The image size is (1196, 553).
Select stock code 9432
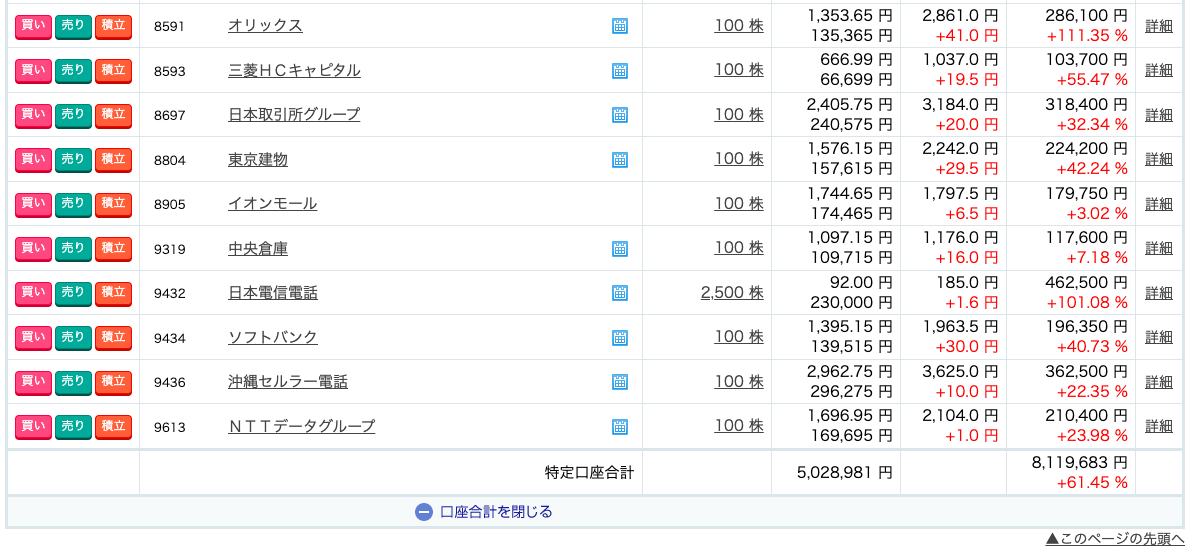tap(169, 293)
